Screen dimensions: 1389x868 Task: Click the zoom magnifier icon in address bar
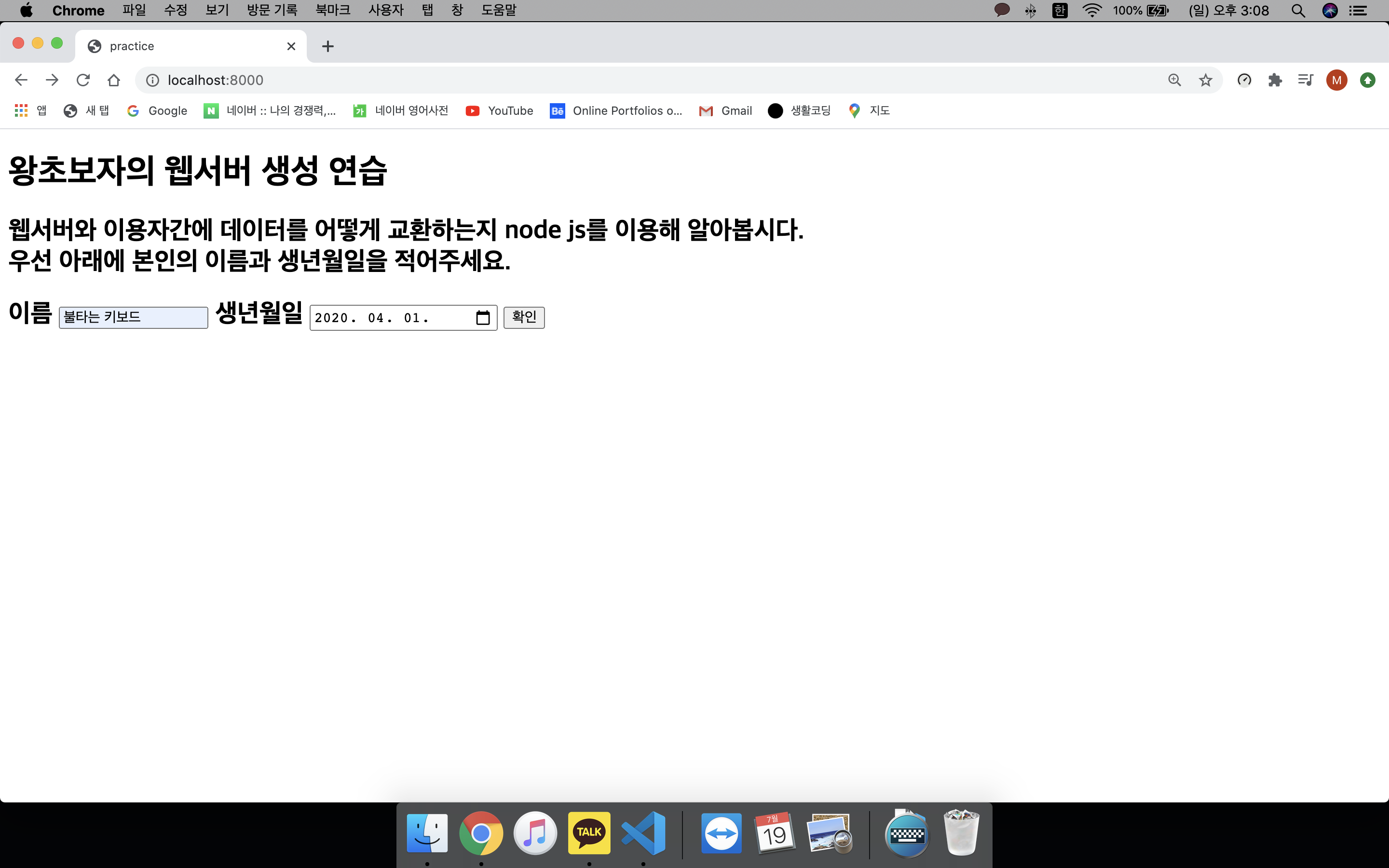point(1174,80)
